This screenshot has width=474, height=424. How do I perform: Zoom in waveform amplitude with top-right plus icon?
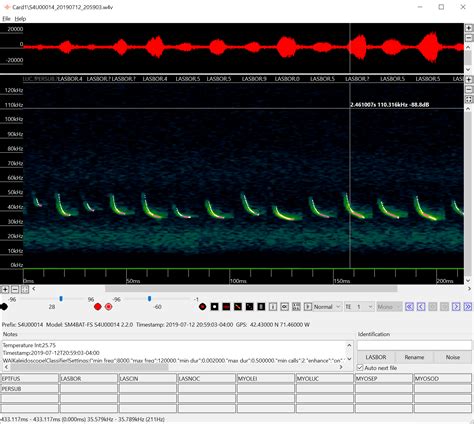[469, 28]
